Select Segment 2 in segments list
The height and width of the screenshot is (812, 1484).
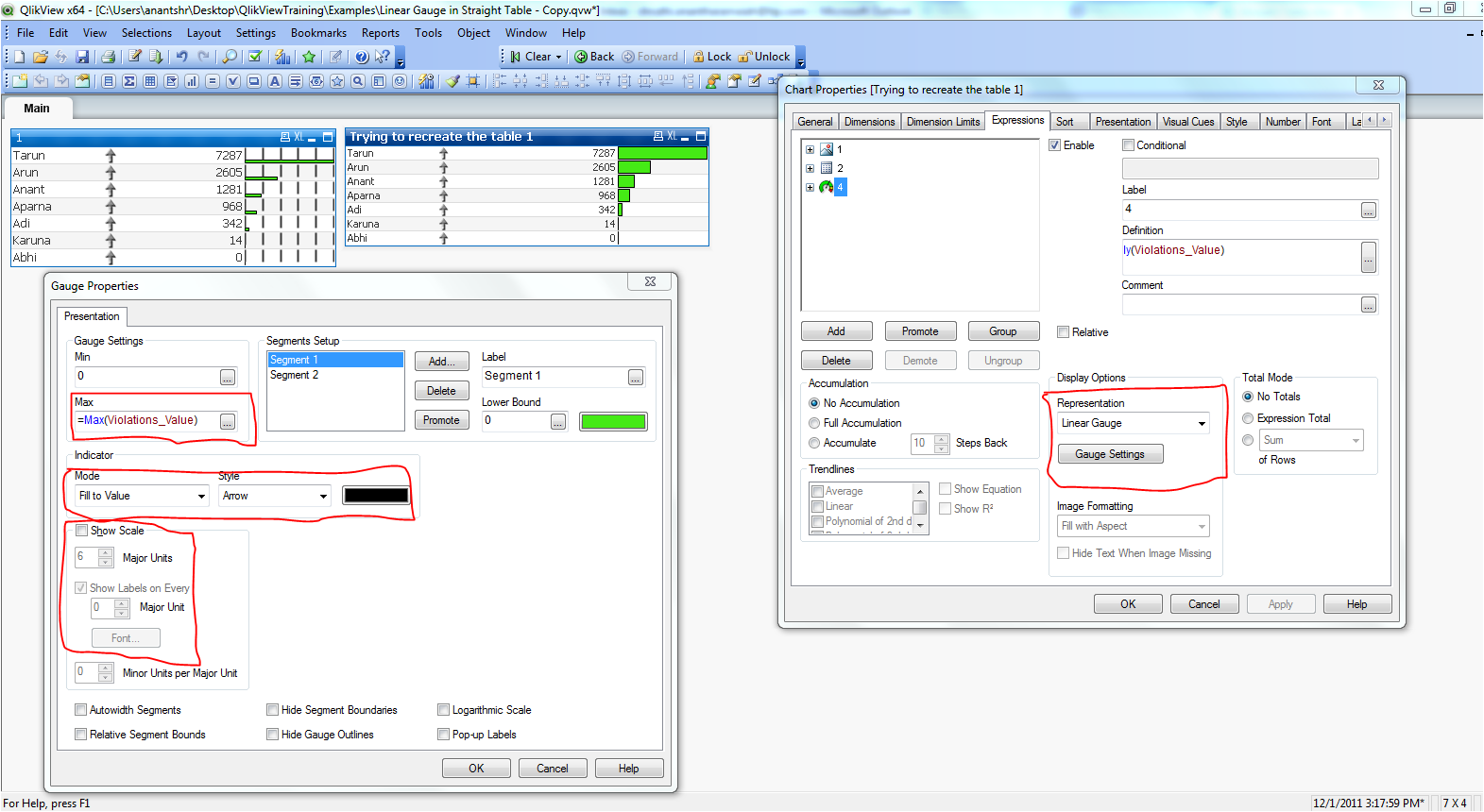pos(335,375)
